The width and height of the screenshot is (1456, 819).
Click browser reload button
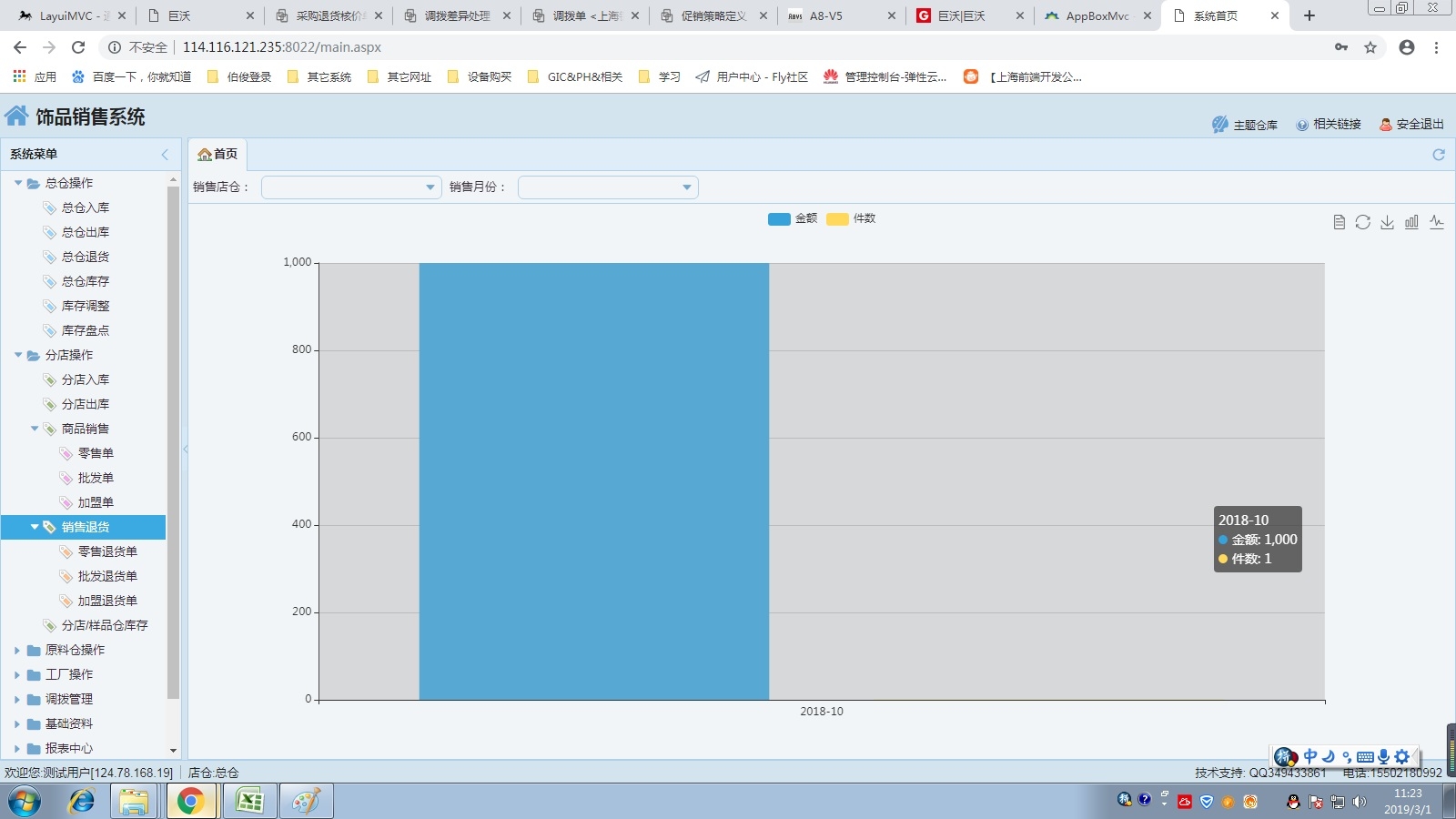coord(78,47)
